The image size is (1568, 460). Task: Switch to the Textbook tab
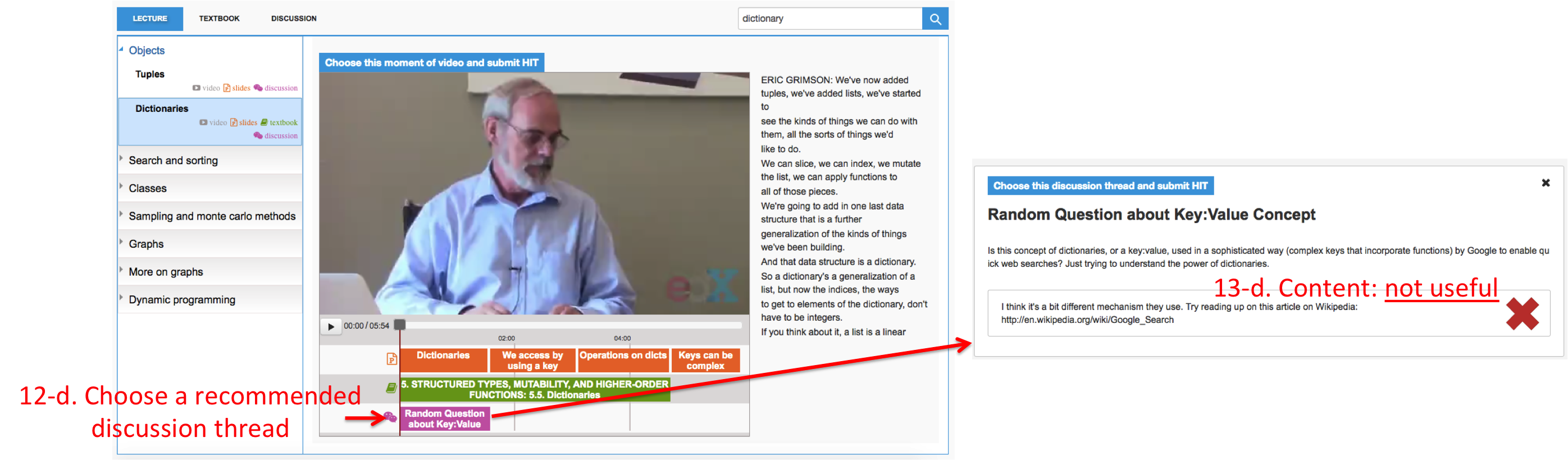click(x=219, y=19)
